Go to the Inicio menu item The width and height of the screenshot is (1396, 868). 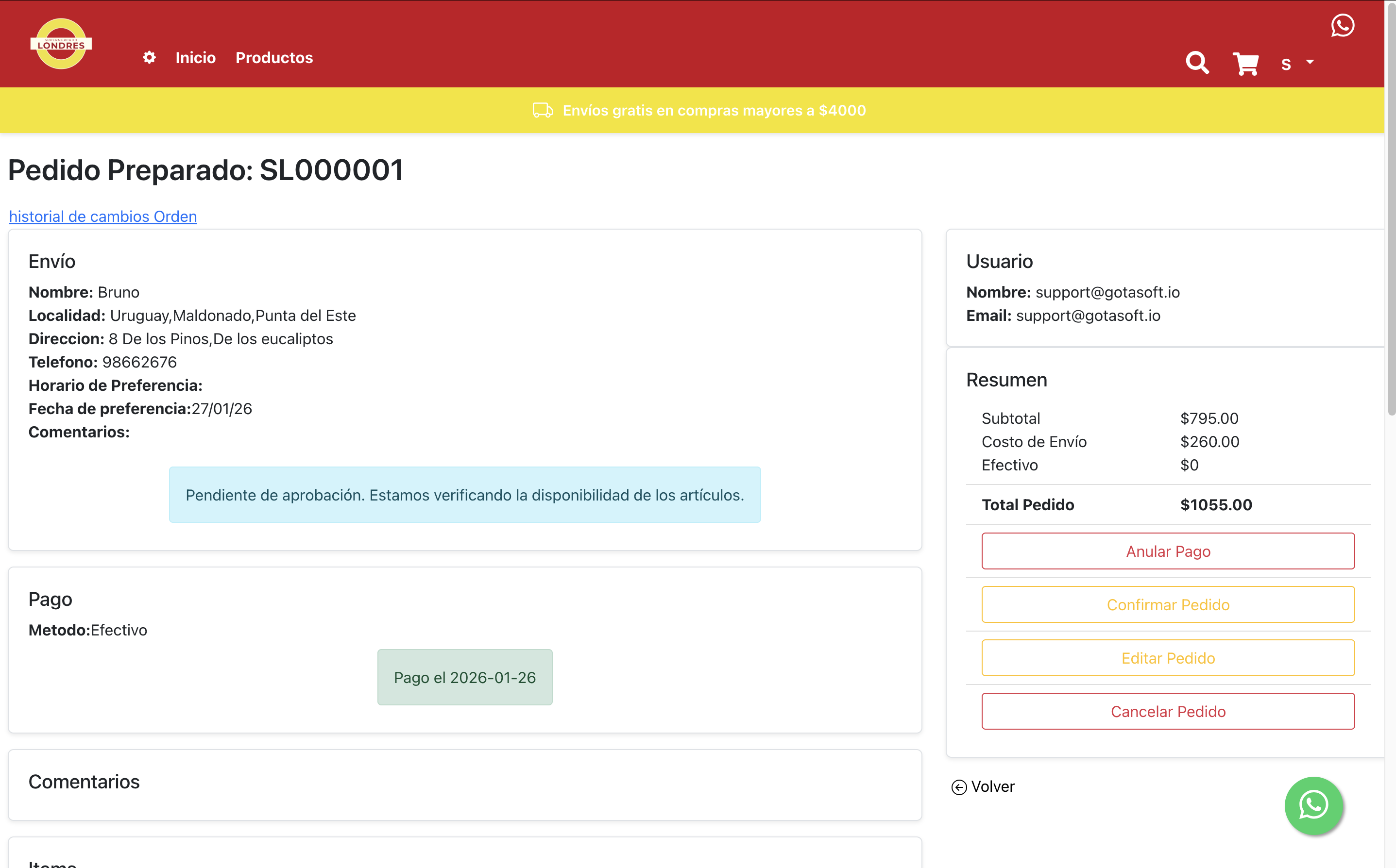click(x=195, y=57)
